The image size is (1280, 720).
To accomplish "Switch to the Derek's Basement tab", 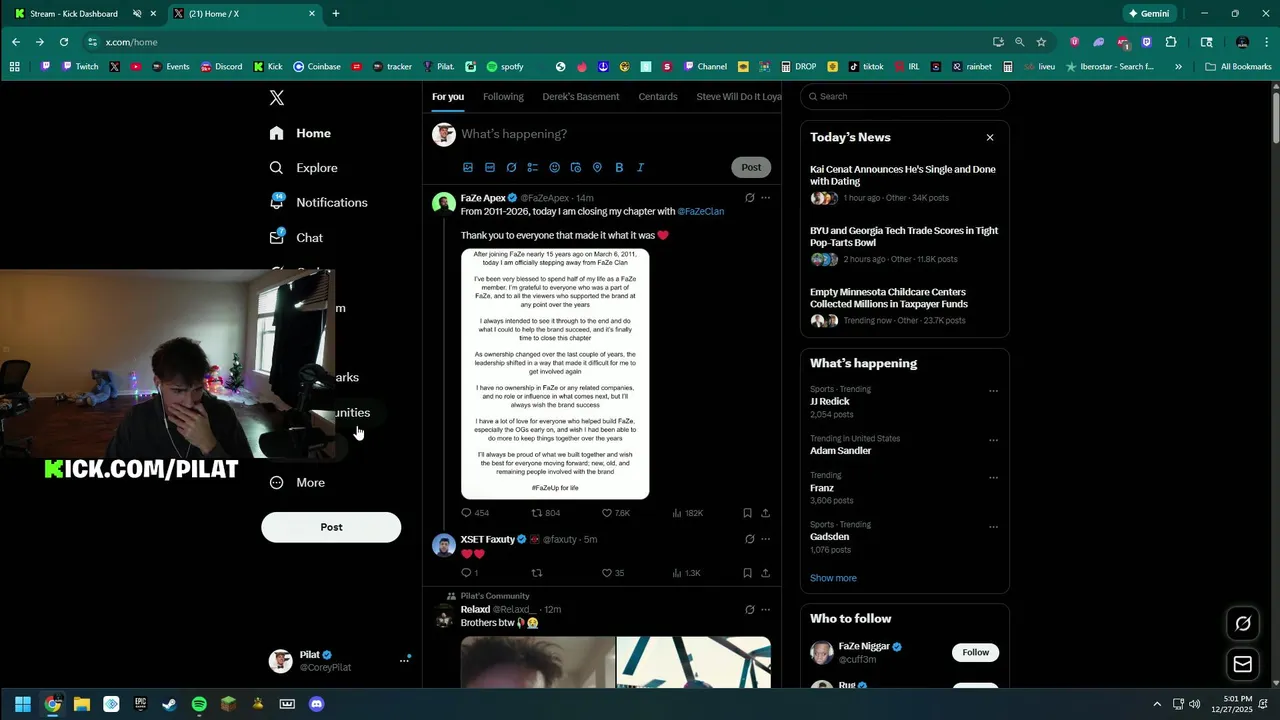I will [x=581, y=97].
